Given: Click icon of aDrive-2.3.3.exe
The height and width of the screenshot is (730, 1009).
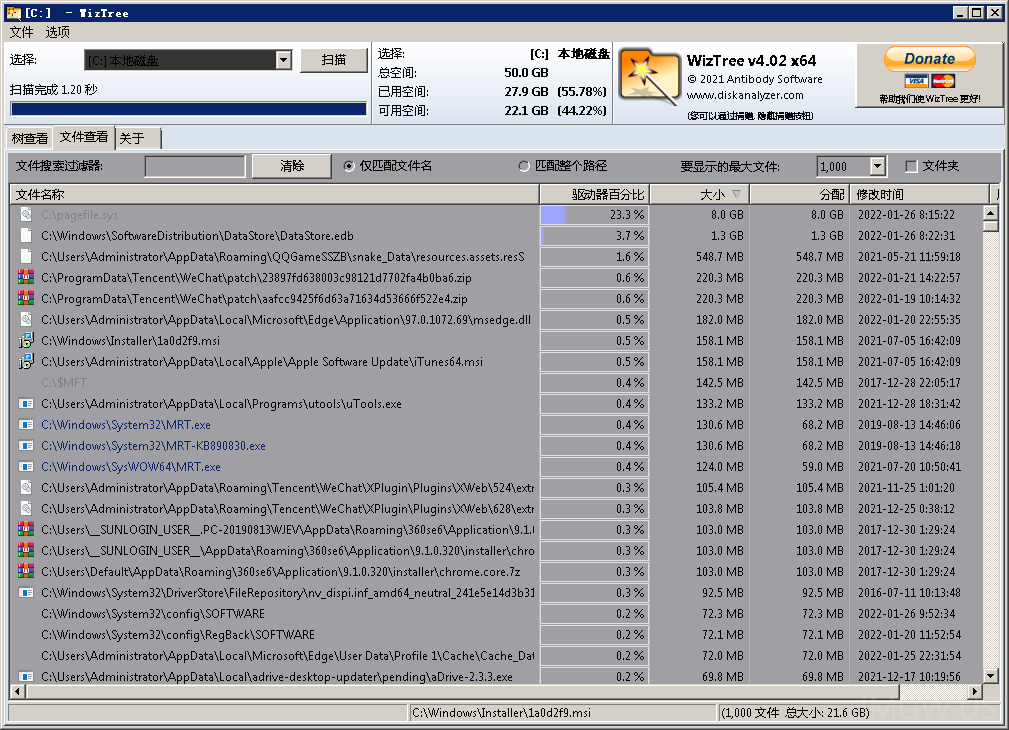Looking at the screenshot, I should point(26,677).
